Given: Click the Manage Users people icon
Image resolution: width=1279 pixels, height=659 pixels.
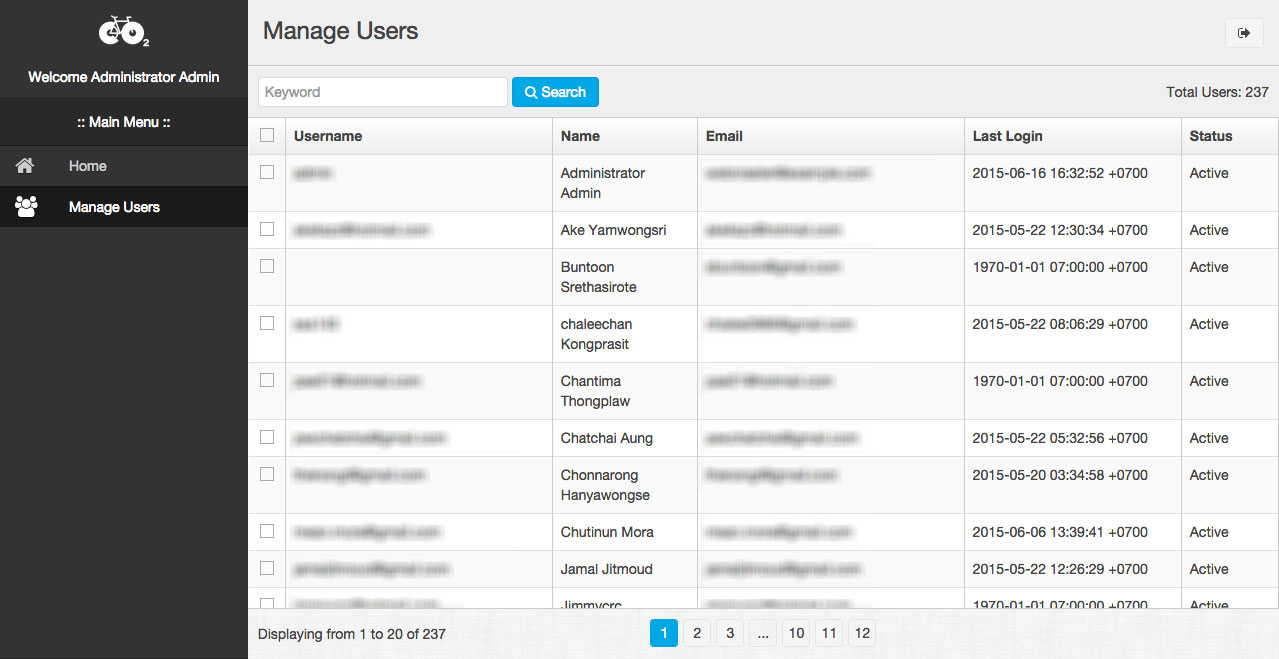Looking at the screenshot, I should coord(26,207).
